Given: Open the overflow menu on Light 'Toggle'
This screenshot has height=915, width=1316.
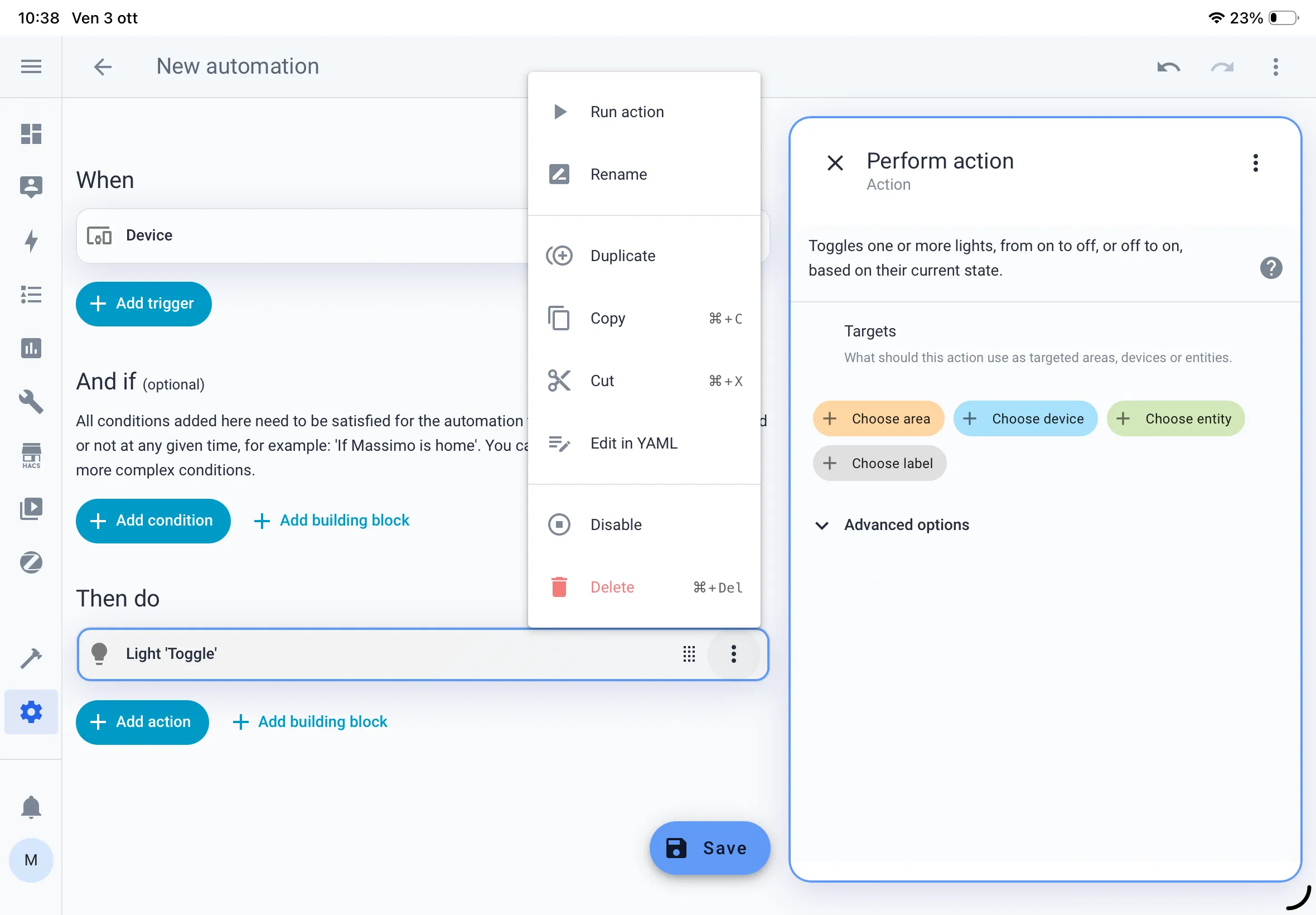Looking at the screenshot, I should (734, 654).
